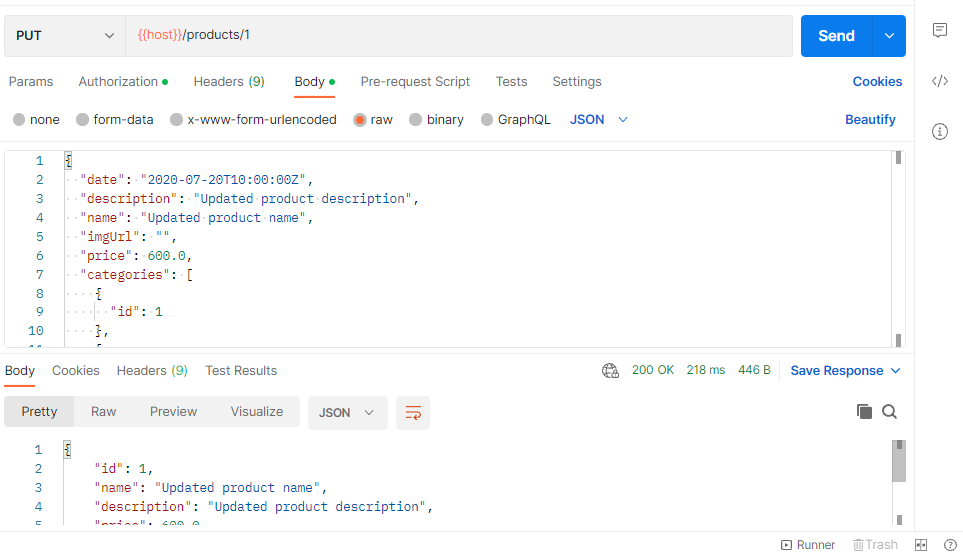
Task: Open the Cookies link
Action: pyautogui.click(x=877, y=82)
